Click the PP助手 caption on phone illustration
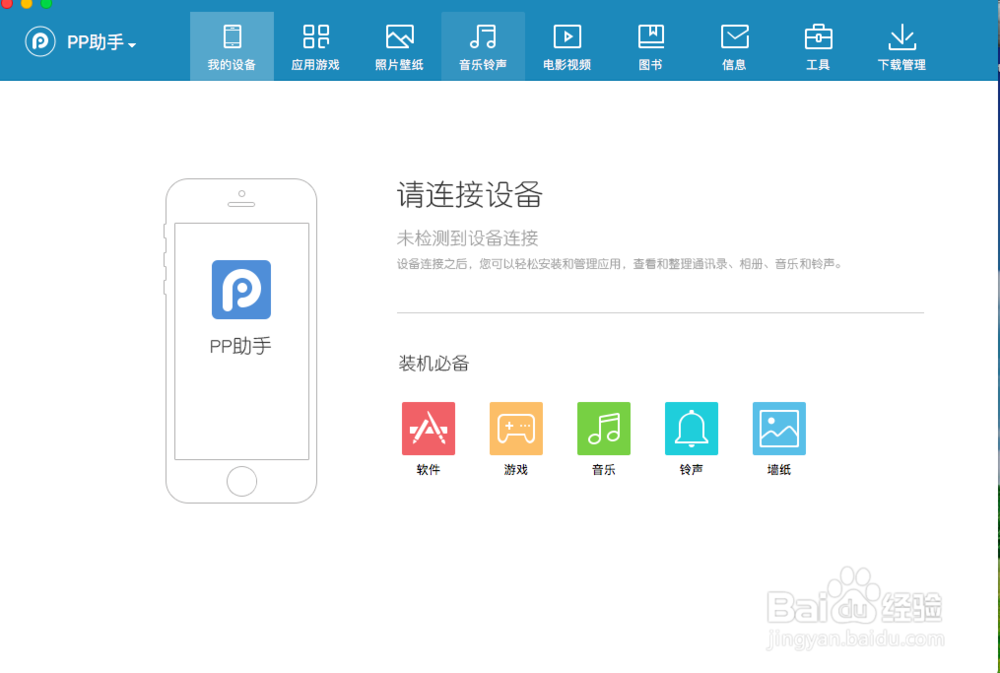The width and height of the screenshot is (1000, 673). [240, 346]
